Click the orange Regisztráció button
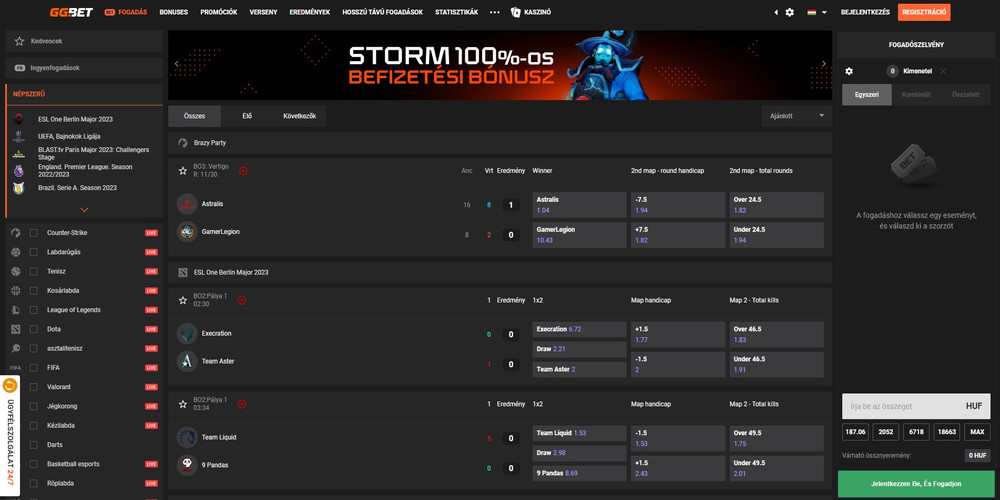Image resolution: width=1000 pixels, height=500 pixels. click(x=924, y=12)
